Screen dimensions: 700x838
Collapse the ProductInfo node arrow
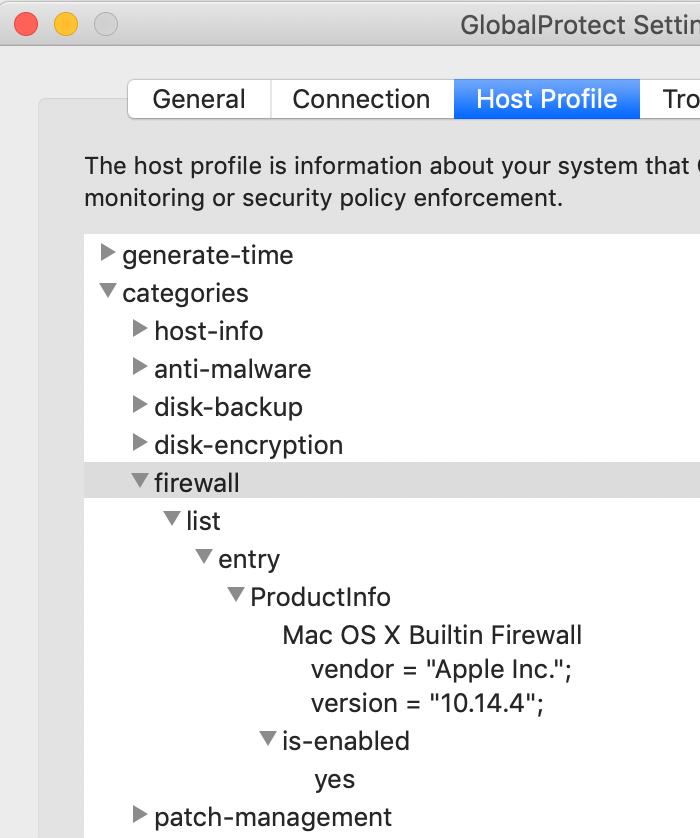(x=236, y=594)
